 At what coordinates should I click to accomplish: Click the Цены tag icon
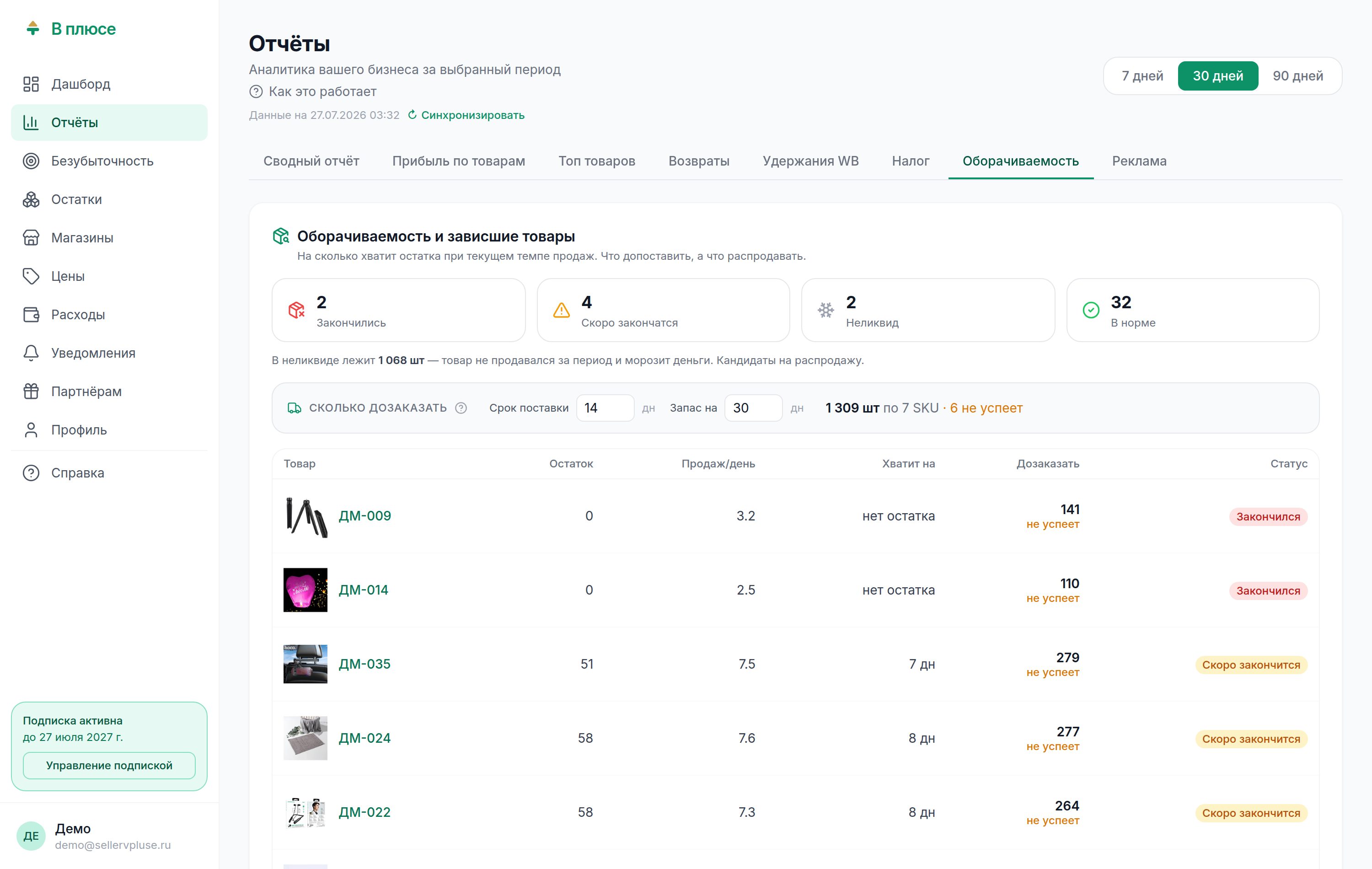31,276
